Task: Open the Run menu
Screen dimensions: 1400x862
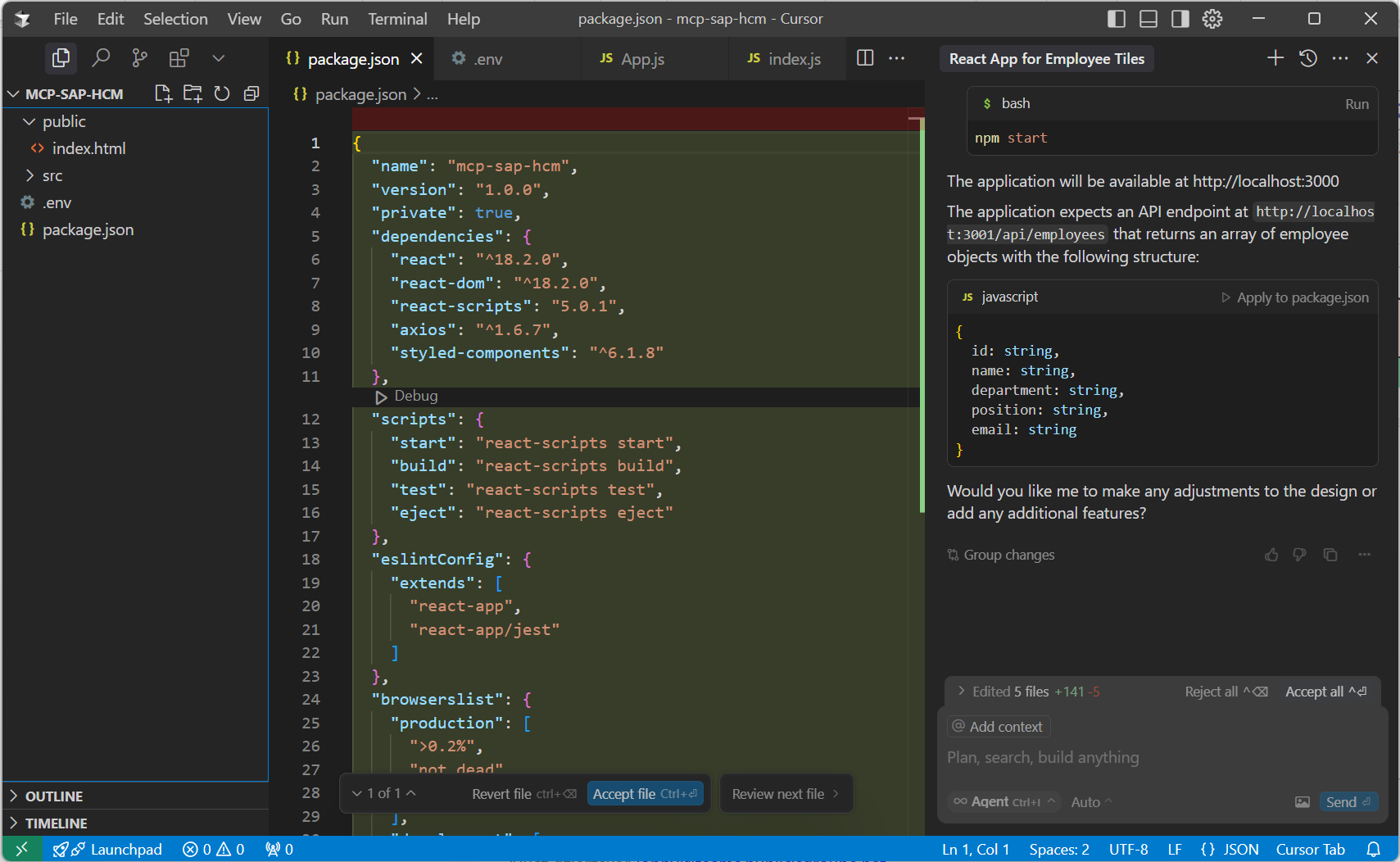Action: point(334,19)
